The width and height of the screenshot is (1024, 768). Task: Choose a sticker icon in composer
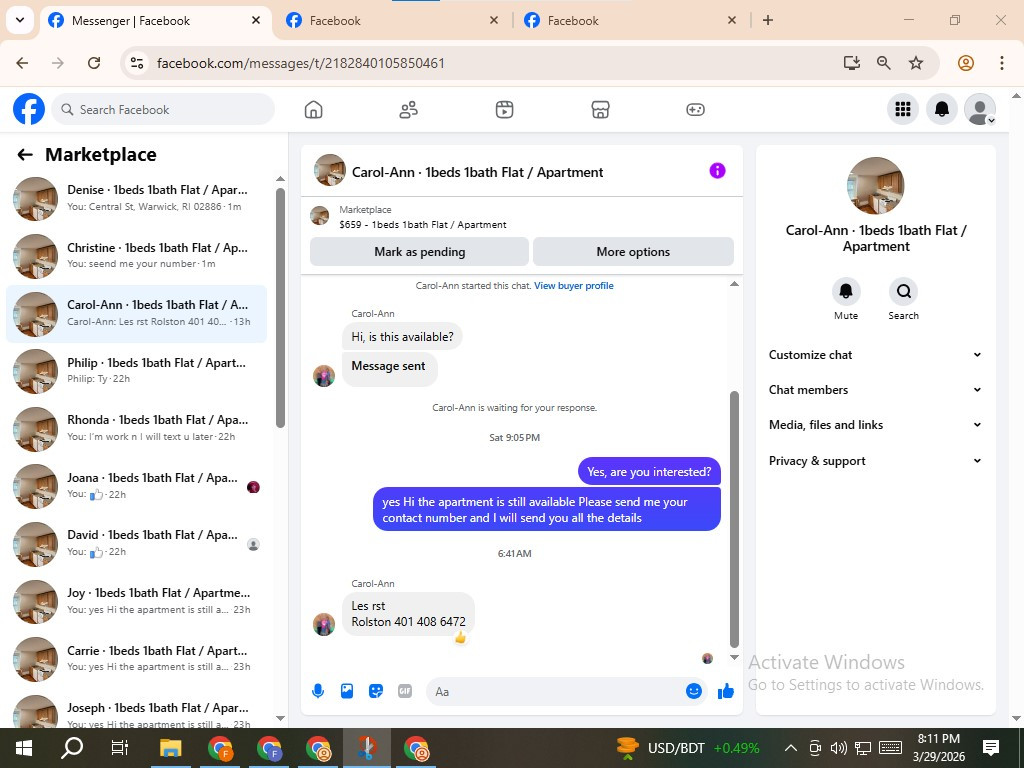[x=376, y=691]
